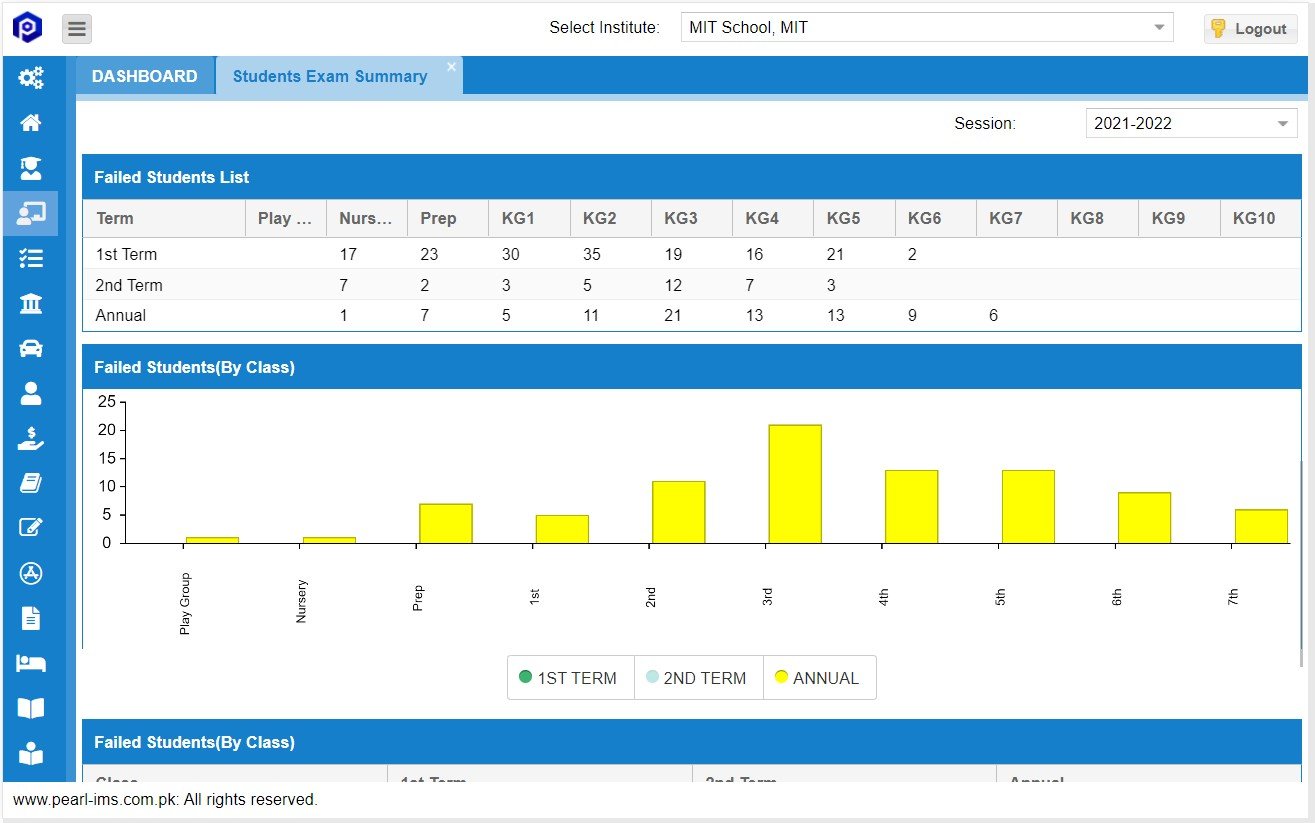
Task: Collapse the sidebar using the hamburger button
Action: coord(76,28)
